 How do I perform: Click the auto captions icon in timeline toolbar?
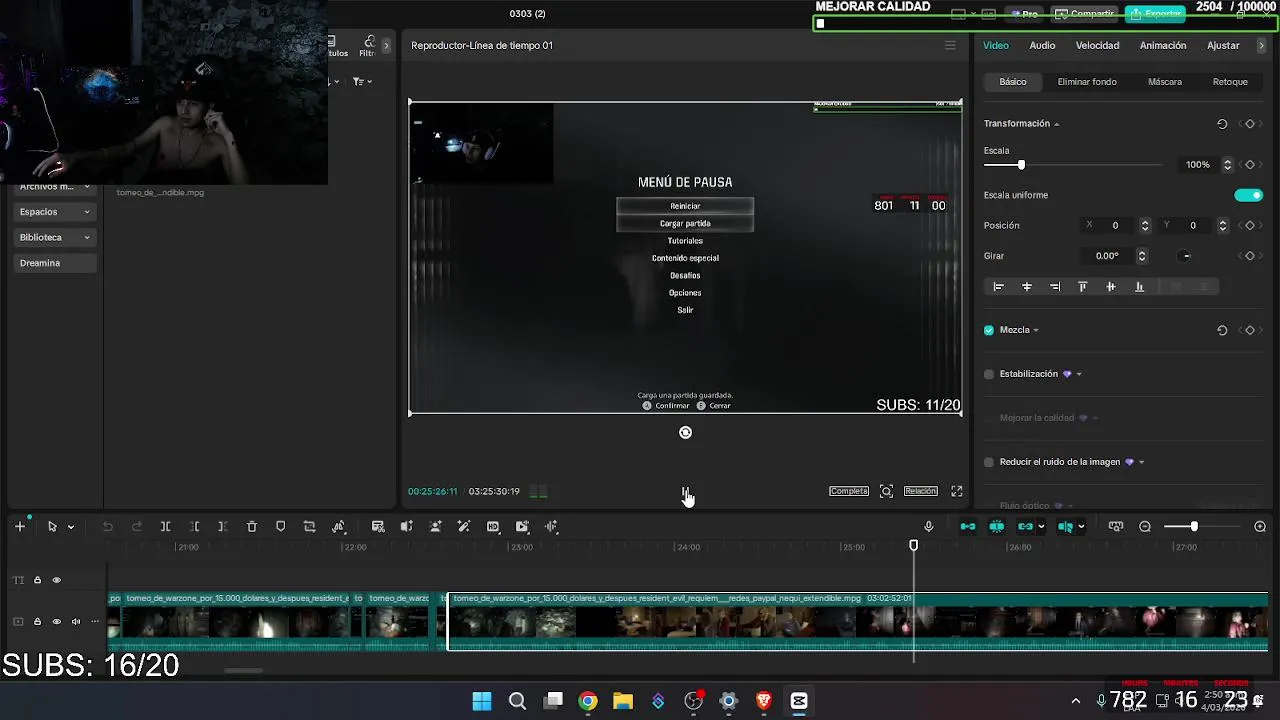pyautogui.click(x=378, y=526)
